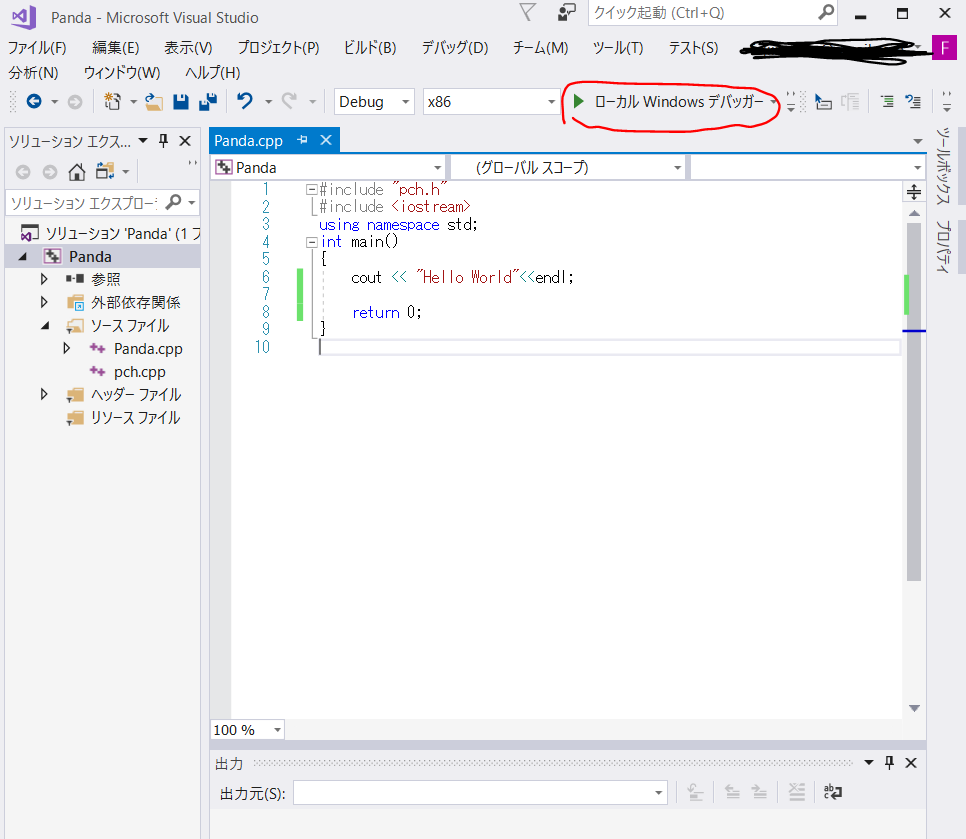Expand the ヘッダー ファイル folder

point(44,394)
